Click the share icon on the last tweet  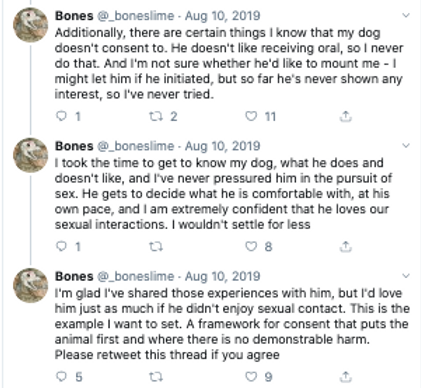[x=346, y=376]
